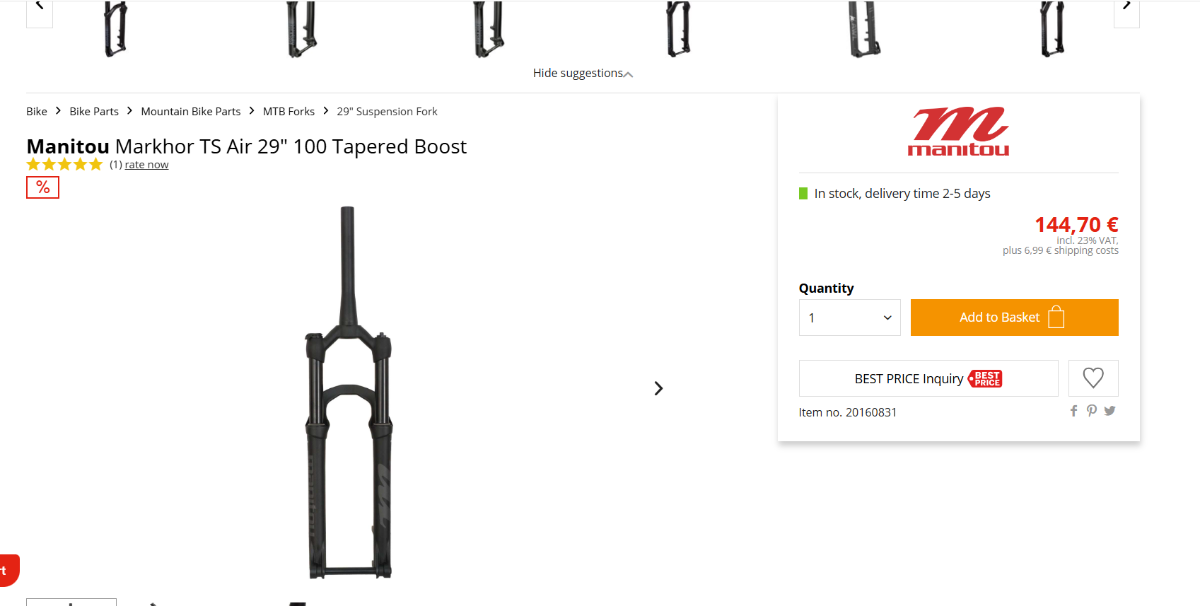
Task: Go to Bike breadcrumb
Action: (37, 111)
